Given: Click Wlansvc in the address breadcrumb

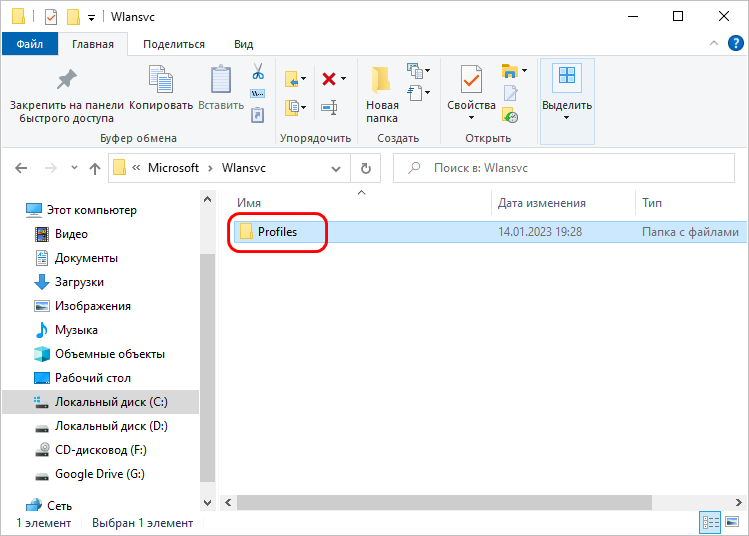Looking at the screenshot, I should pyautogui.click(x=244, y=168).
